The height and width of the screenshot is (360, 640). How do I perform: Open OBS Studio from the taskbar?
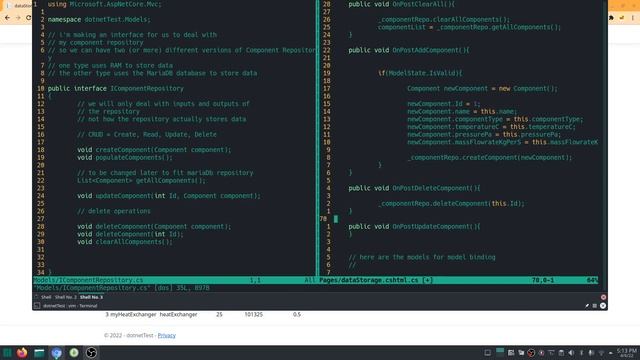(x=91, y=353)
